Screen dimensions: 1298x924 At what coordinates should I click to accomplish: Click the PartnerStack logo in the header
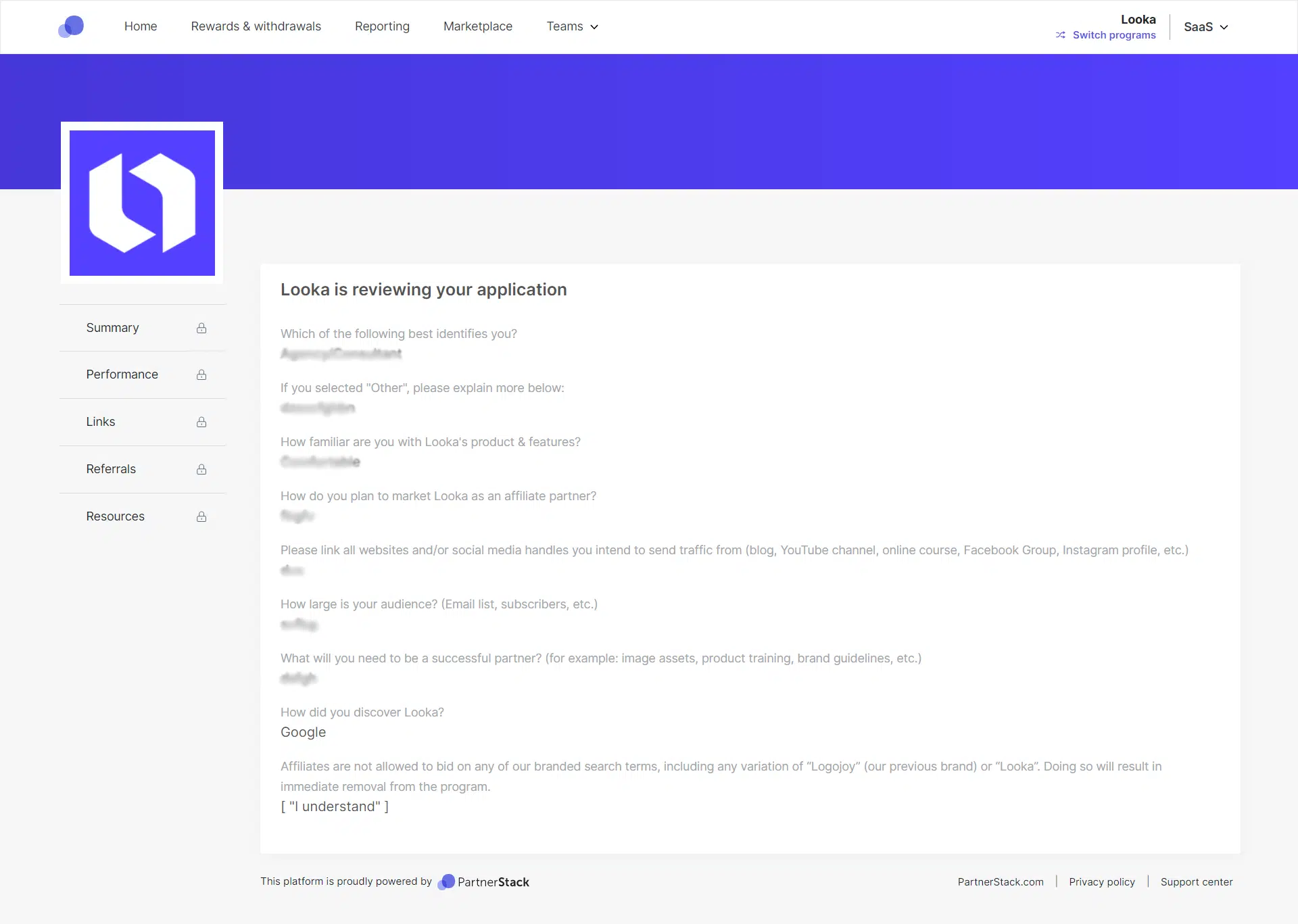(71, 27)
